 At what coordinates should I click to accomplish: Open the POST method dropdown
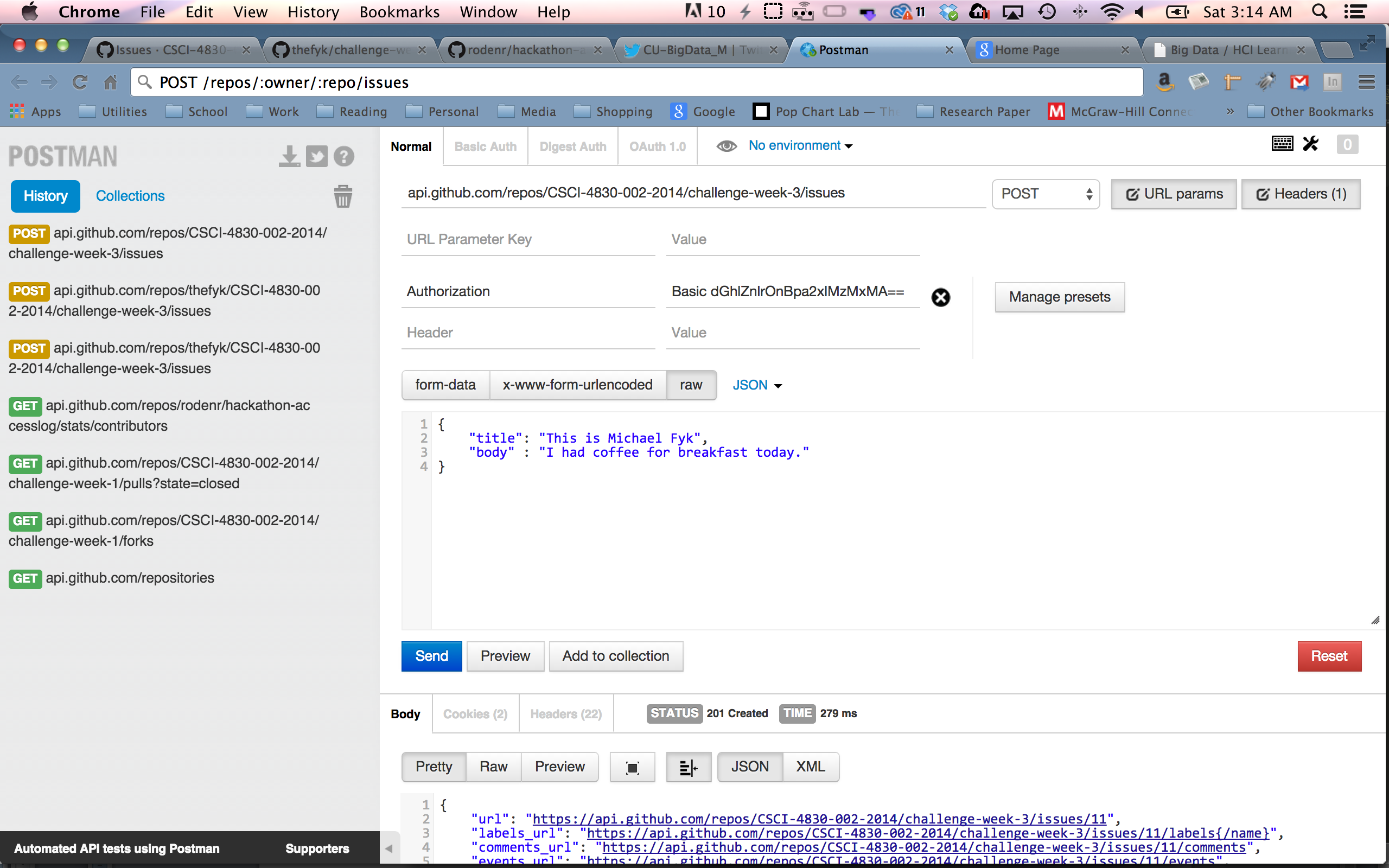point(1045,194)
